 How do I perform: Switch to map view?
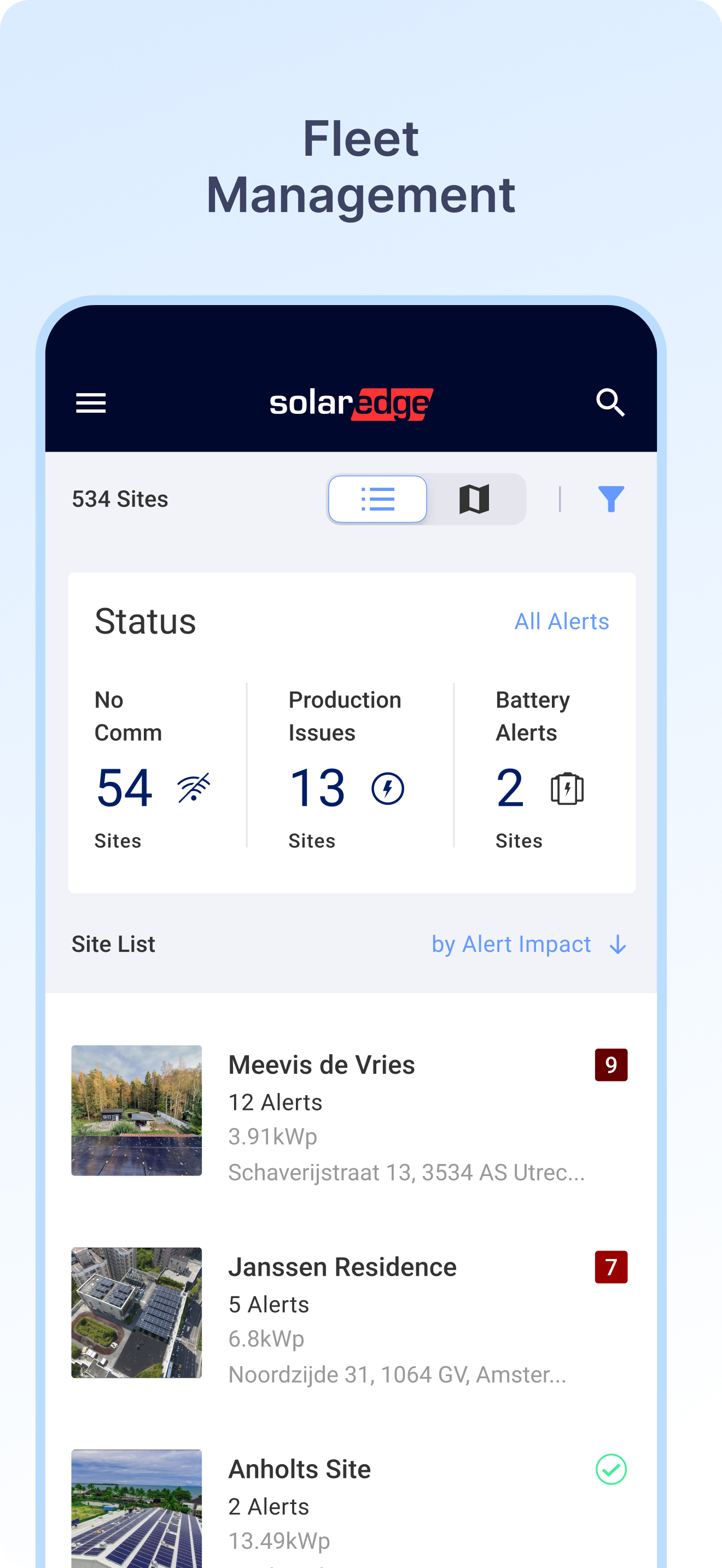[x=474, y=499]
